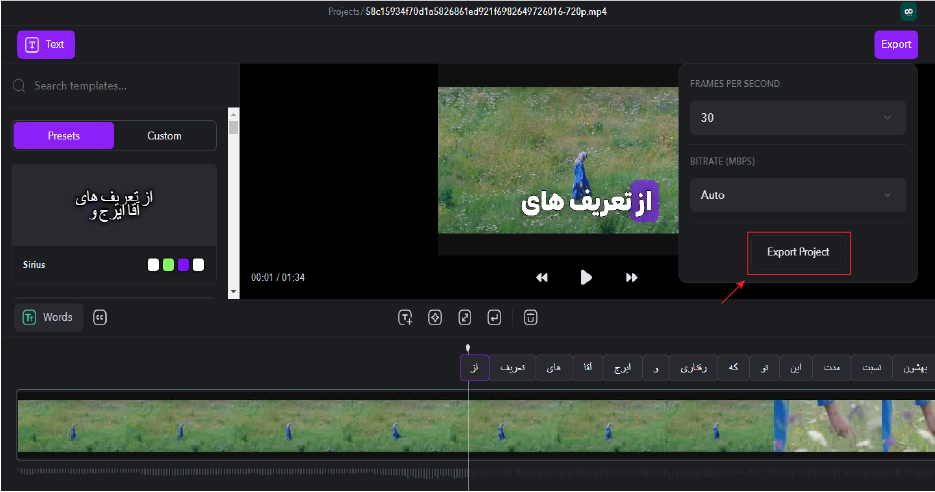The image size is (935, 492).
Task: Click the video filmstrip track
Action: point(475,426)
